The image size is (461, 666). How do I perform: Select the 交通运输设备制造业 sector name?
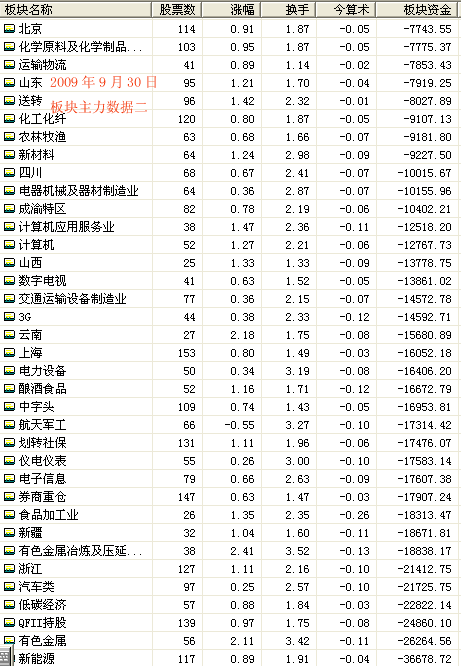[x=73, y=299]
